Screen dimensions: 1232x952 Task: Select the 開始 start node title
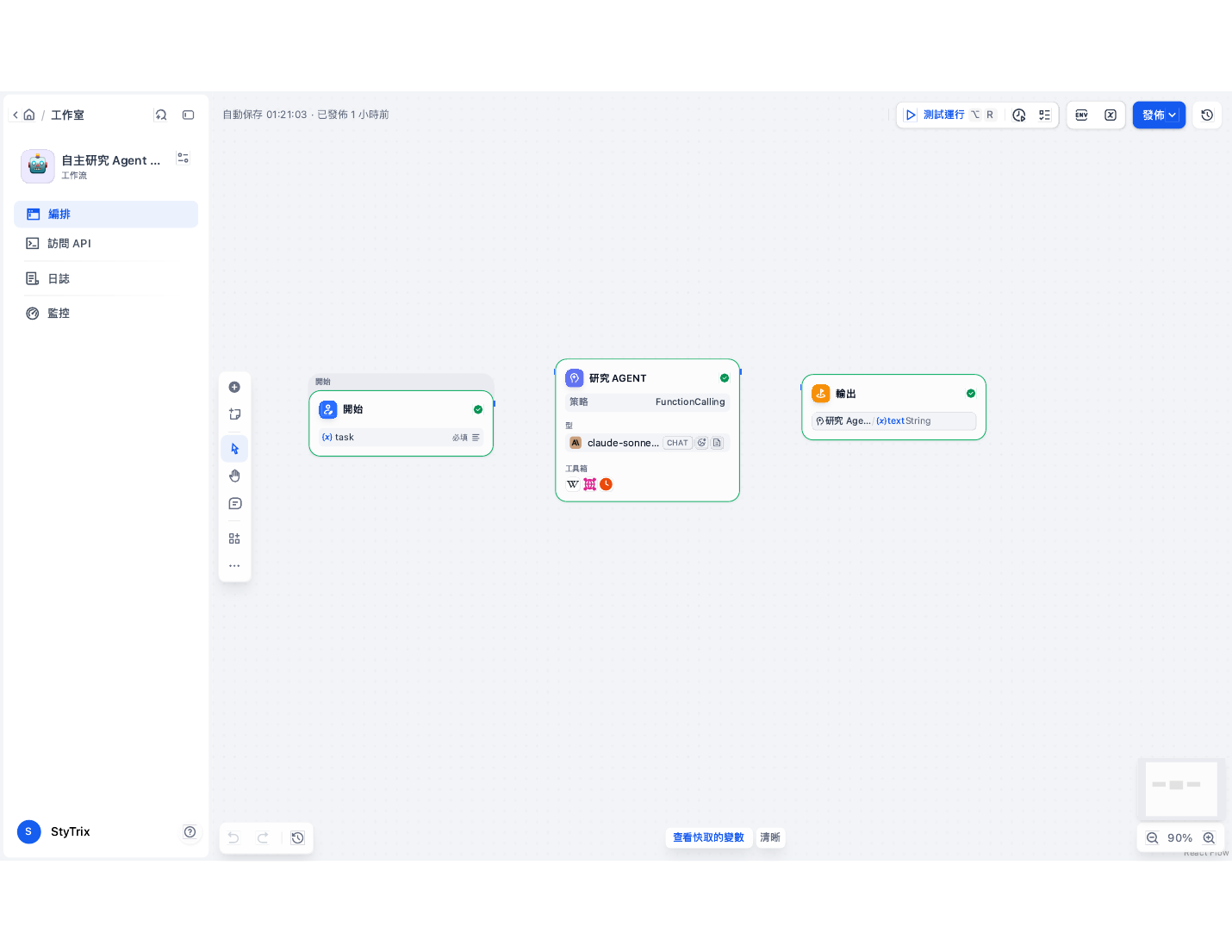353,409
